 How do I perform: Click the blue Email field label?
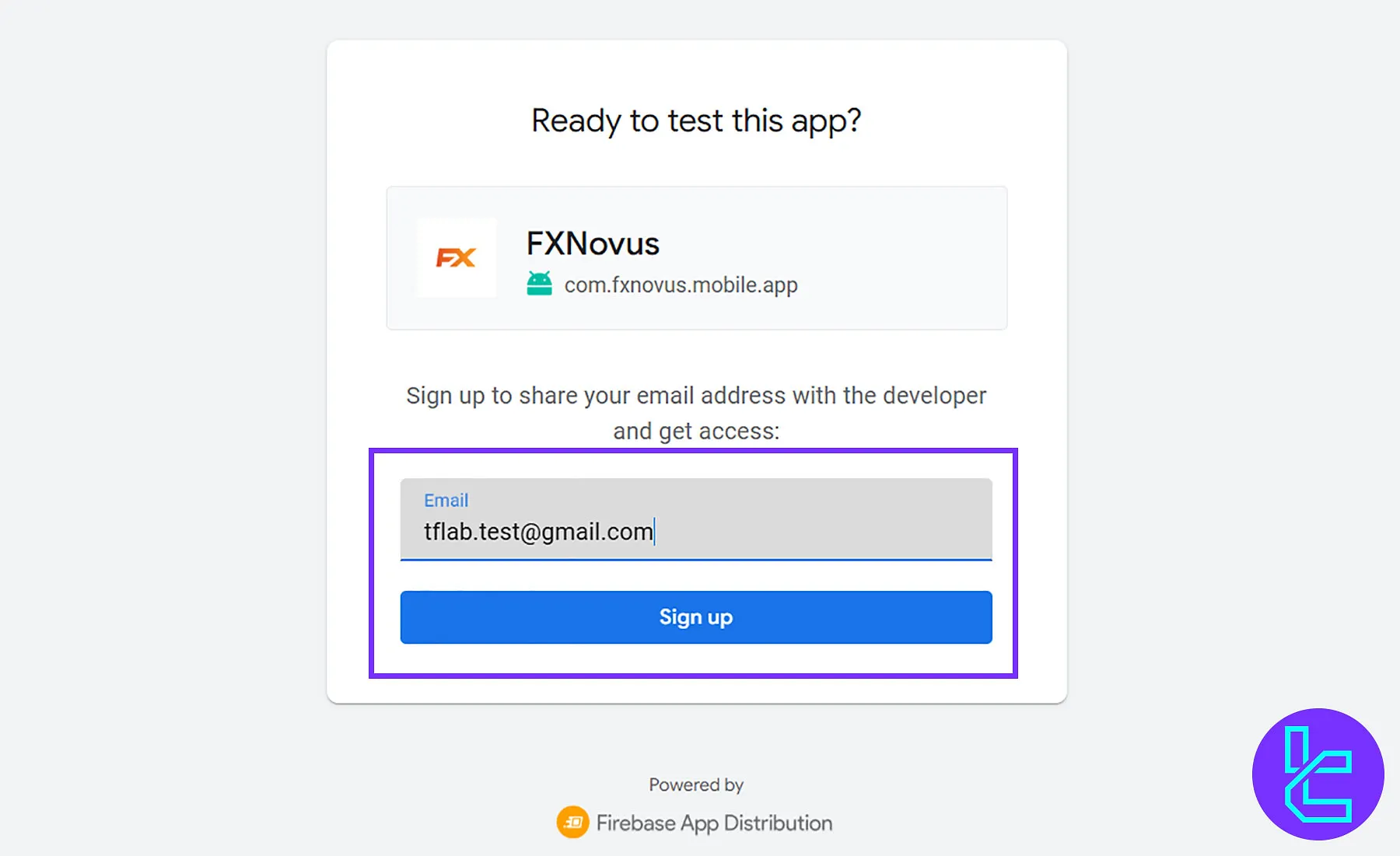446,500
